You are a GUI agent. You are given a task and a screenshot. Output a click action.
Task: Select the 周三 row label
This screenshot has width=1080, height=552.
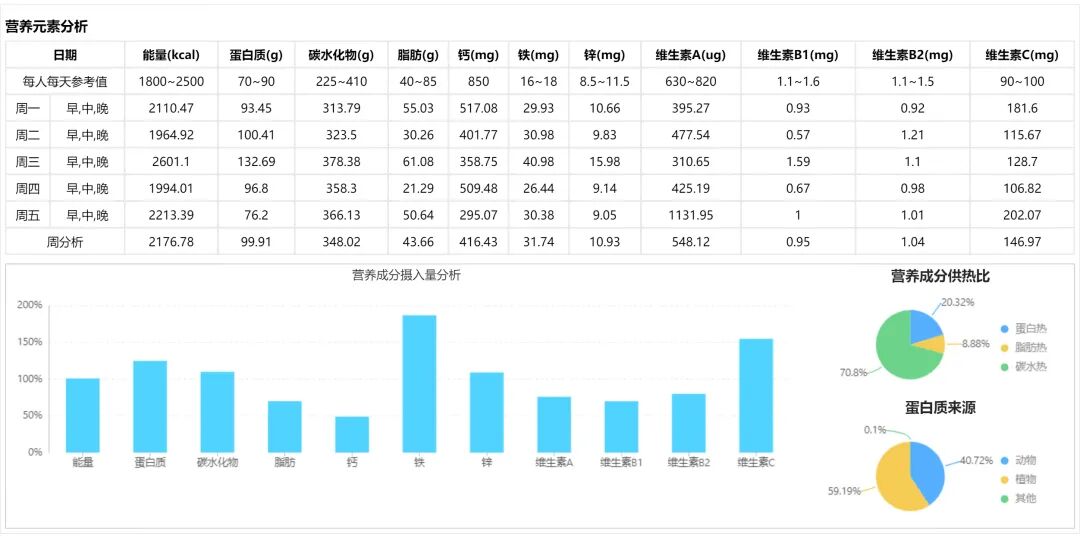(x=28, y=162)
